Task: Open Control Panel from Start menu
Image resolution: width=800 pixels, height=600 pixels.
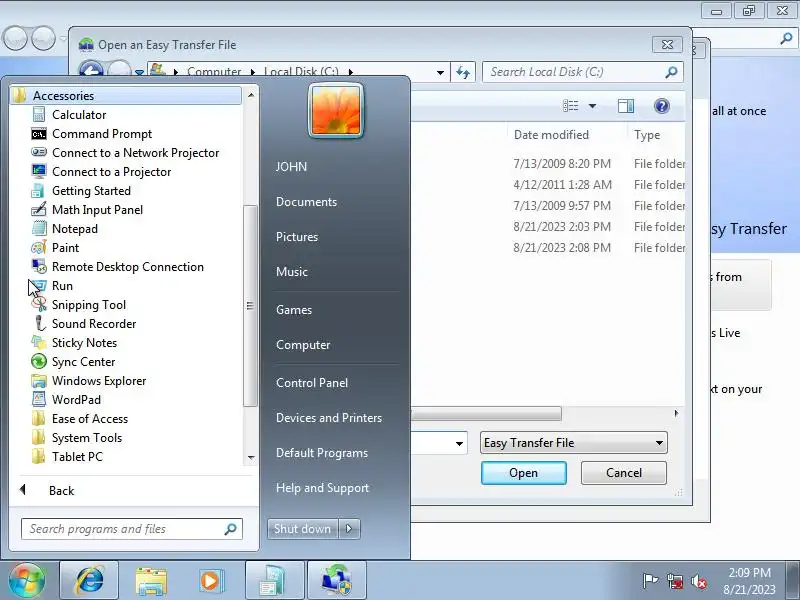Action: click(312, 383)
